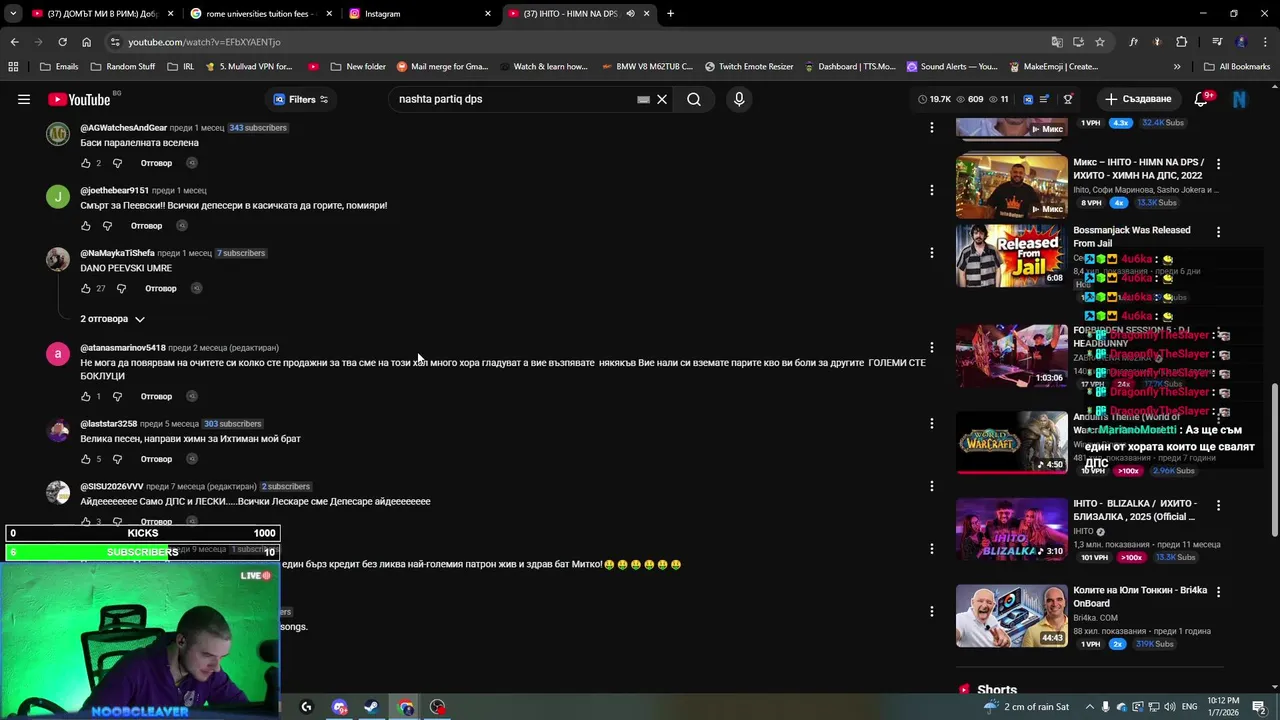The height and width of the screenshot is (720, 1280).
Task: Click the Създаване create button
Action: coord(1137,99)
